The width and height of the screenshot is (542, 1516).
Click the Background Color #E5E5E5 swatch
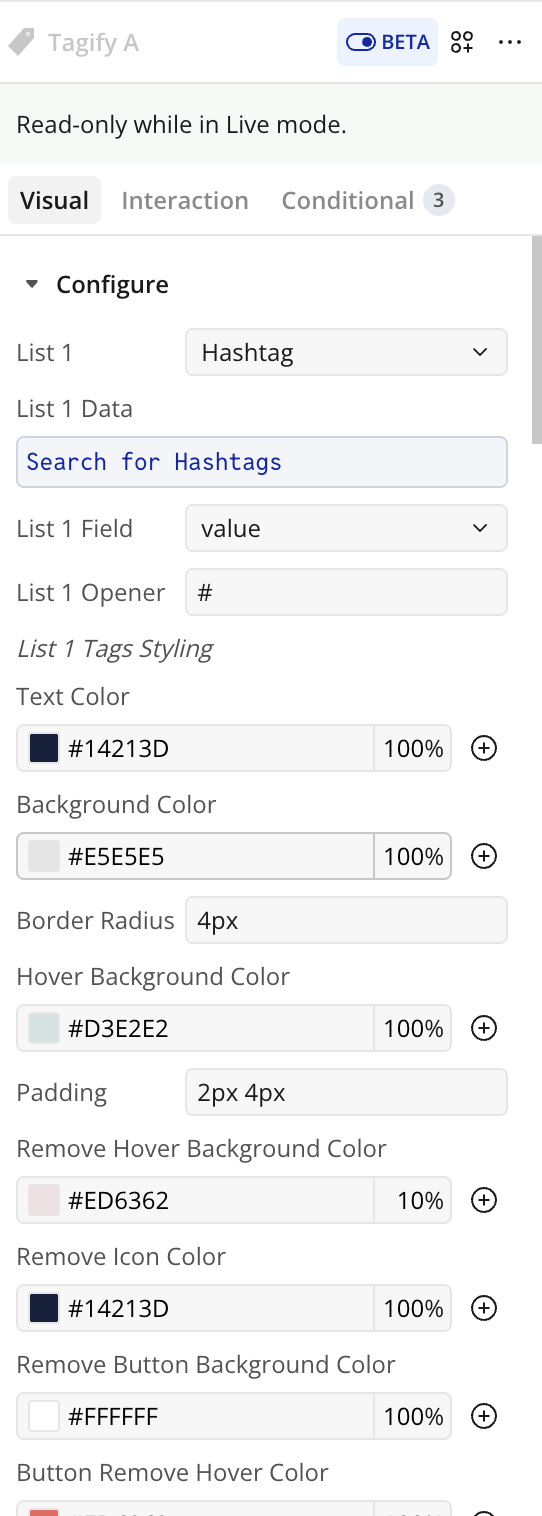pos(44,856)
